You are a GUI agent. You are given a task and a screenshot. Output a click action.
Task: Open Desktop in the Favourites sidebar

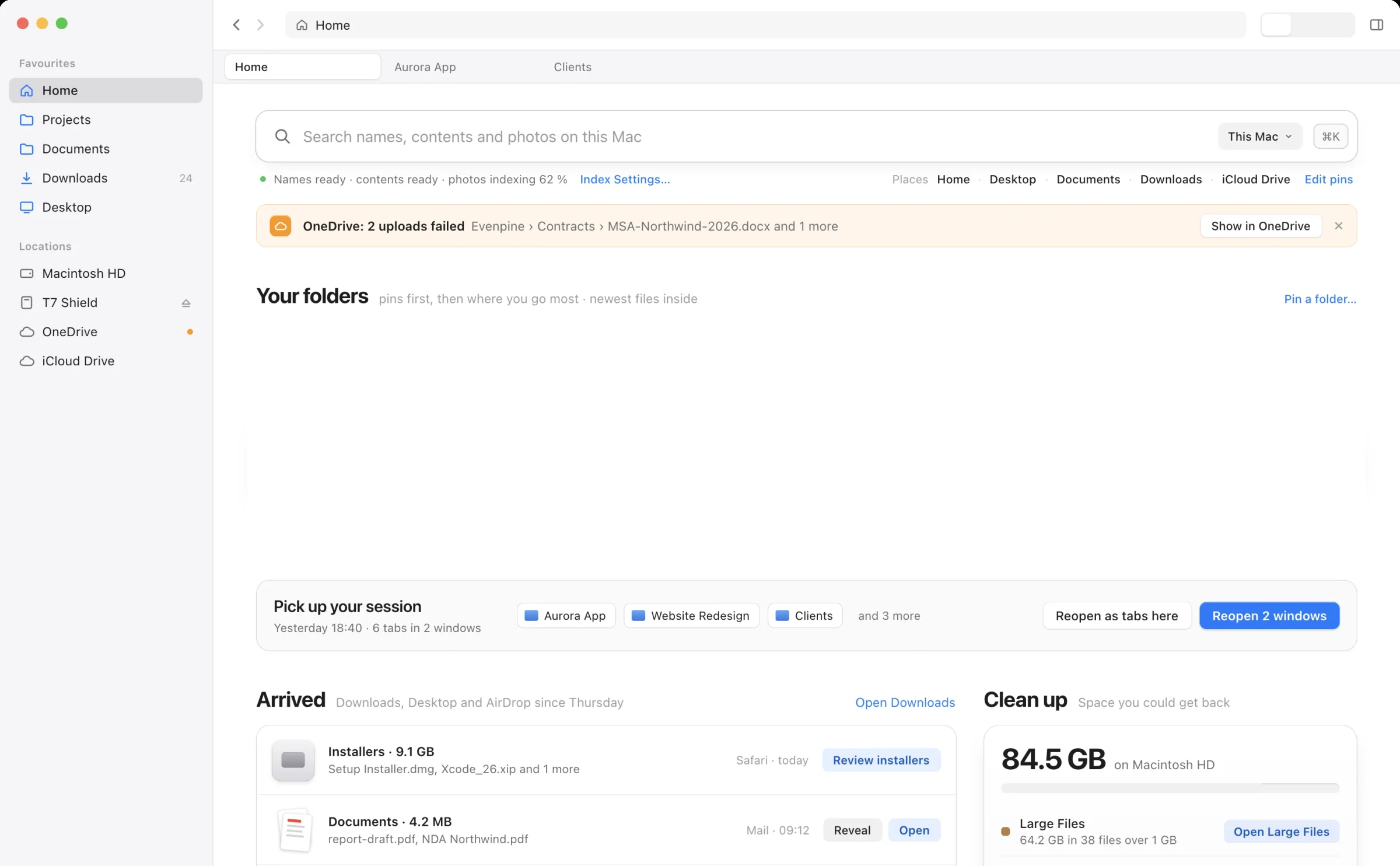pyautogui.click(x=106, y=207)
